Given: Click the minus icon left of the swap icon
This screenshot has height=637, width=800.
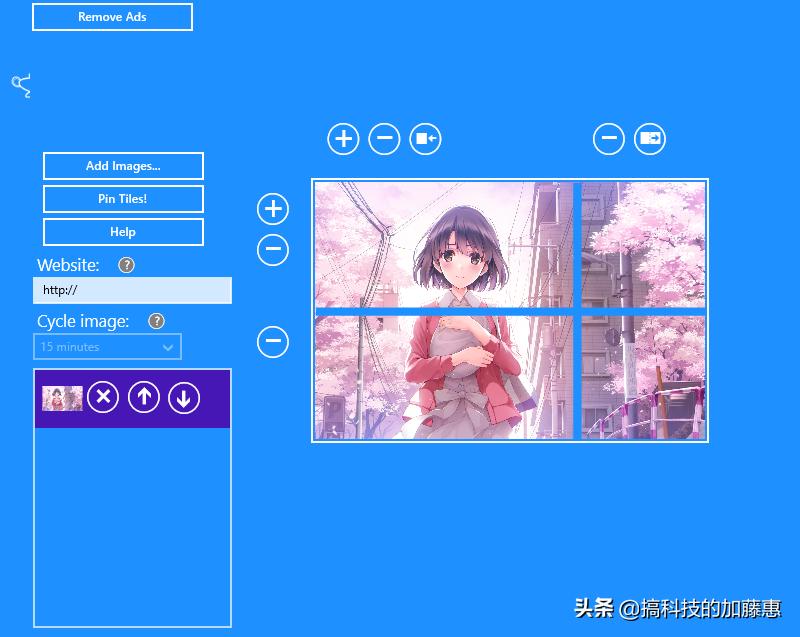Looking at the screenshot, I should (x=609, y=138).
